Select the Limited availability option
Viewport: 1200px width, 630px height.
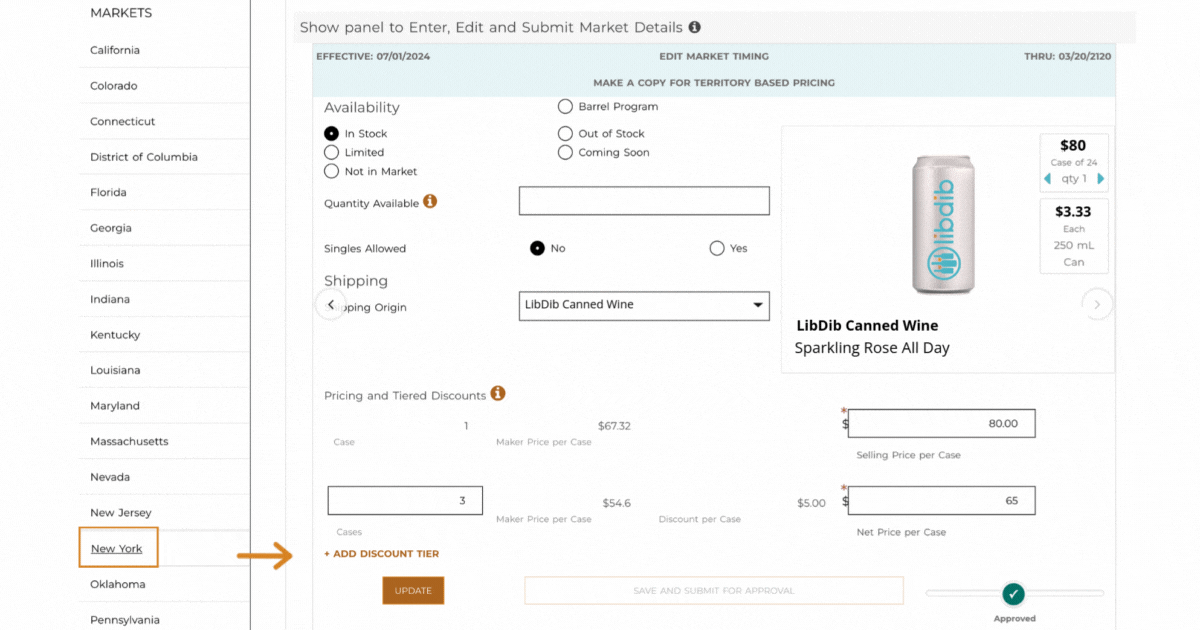coord(332,152)
